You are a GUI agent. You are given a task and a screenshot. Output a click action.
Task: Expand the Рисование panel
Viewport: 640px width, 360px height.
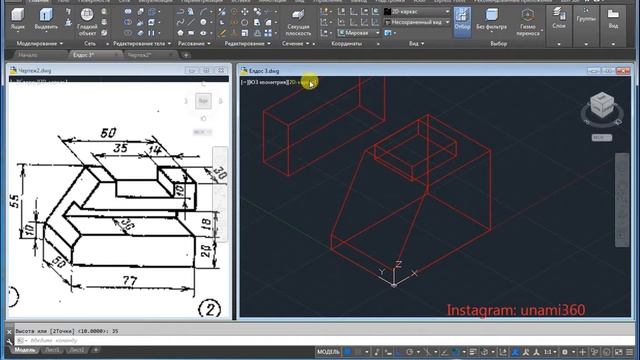(x=194, y=43)
